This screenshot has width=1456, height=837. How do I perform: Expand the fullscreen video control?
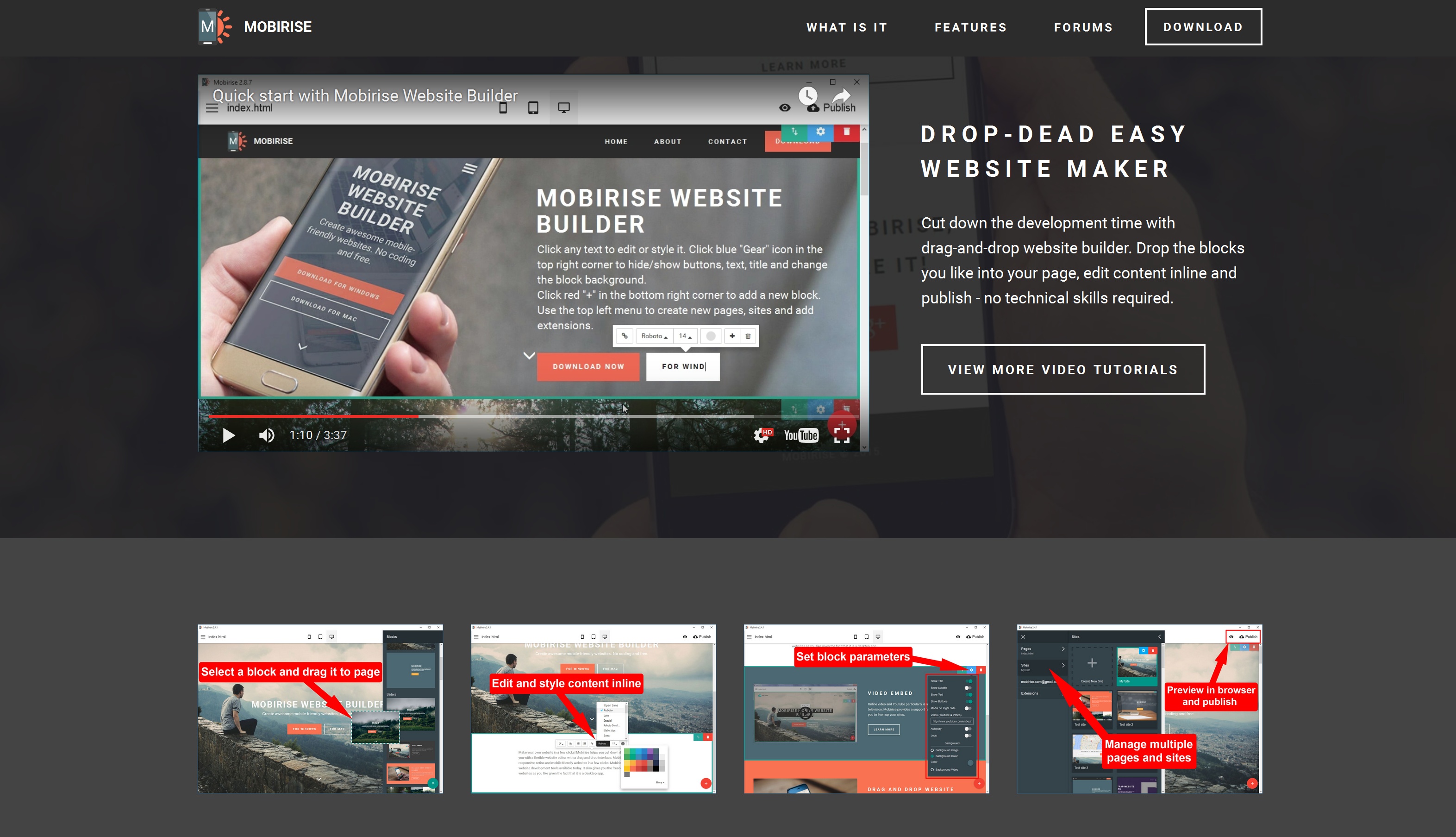pyautogui.click(x=843, y=435)
